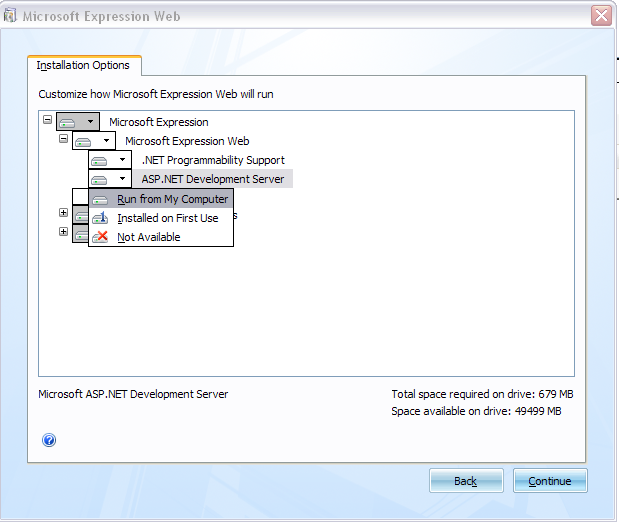The image size is (619, 523).
Task: Open the blue help question mark
Action: point(49,440)
